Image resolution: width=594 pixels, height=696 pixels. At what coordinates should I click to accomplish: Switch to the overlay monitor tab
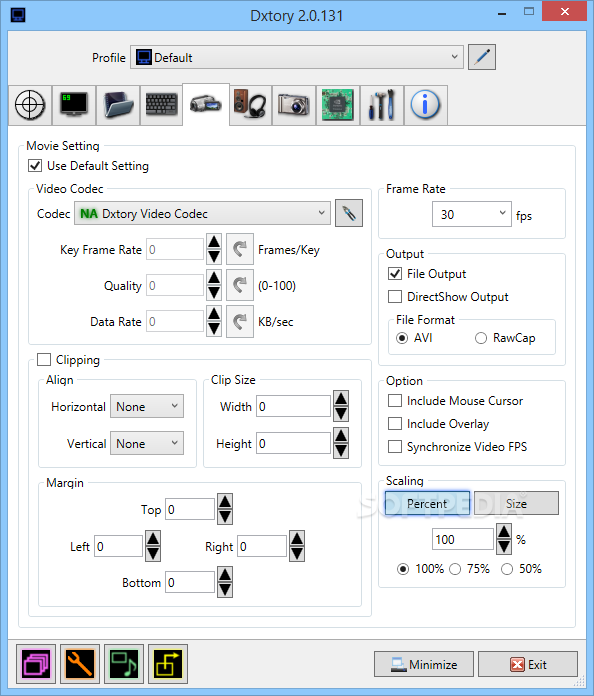point(74,105)
